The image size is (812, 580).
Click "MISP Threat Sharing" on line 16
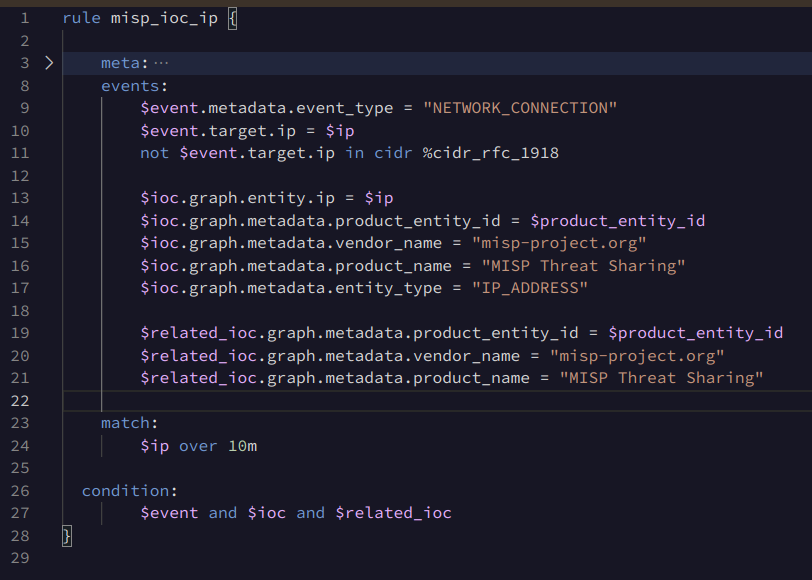[x=584, y=266]
